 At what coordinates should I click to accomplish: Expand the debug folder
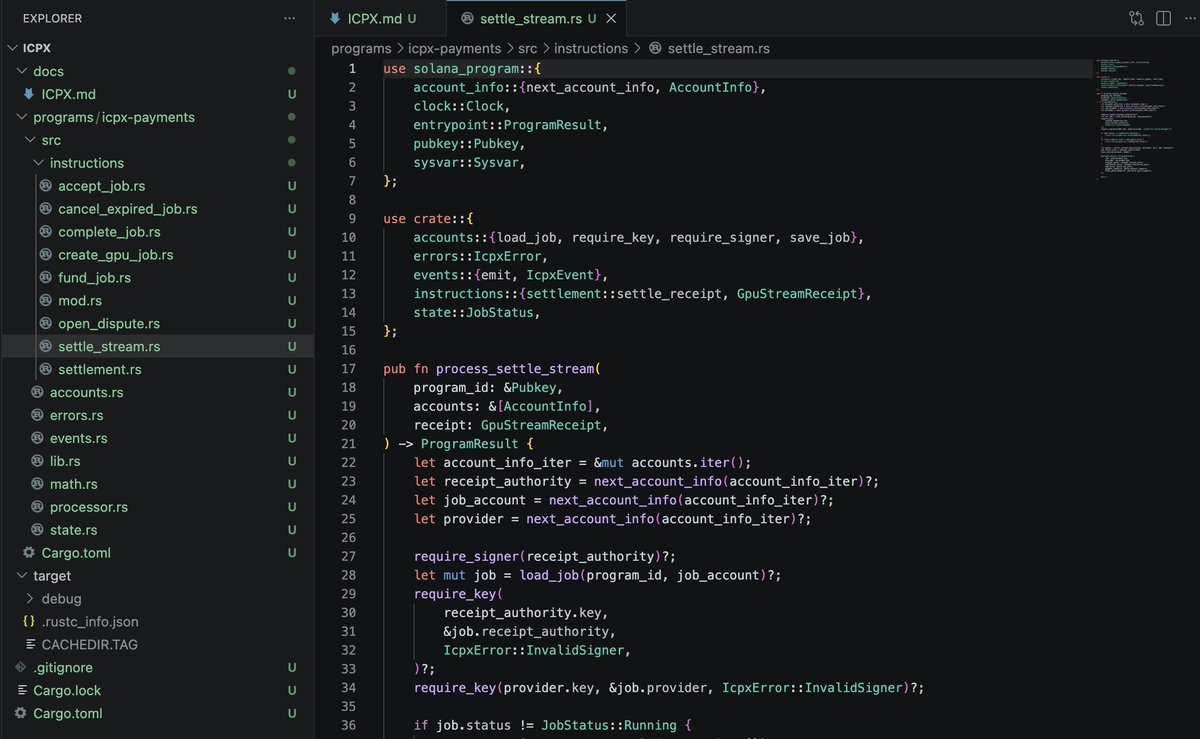coord(61,599)
